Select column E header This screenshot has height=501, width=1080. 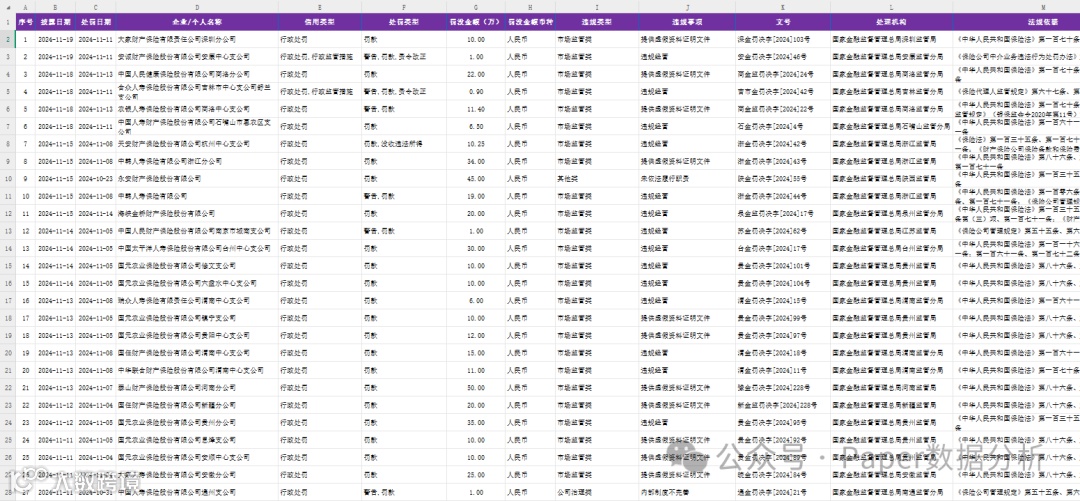pos(320,7)
